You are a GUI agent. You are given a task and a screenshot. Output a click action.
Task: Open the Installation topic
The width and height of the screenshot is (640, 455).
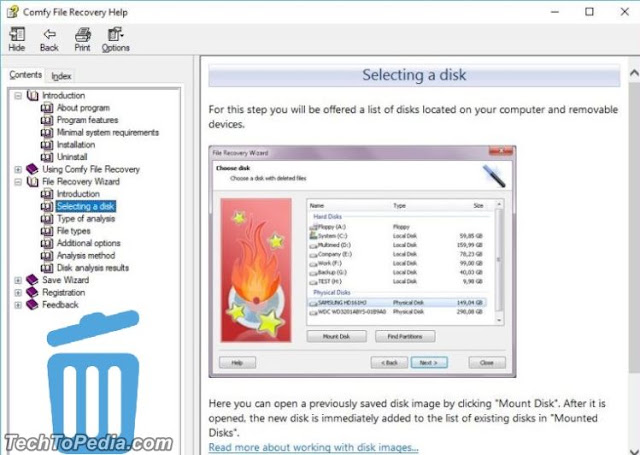(x=76, y=144)
